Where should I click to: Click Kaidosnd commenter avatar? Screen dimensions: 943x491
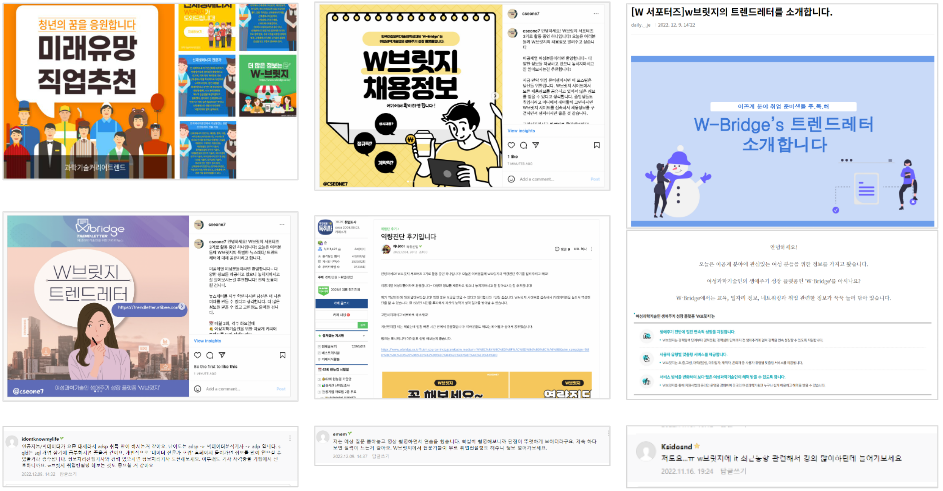tap(646, 451)
